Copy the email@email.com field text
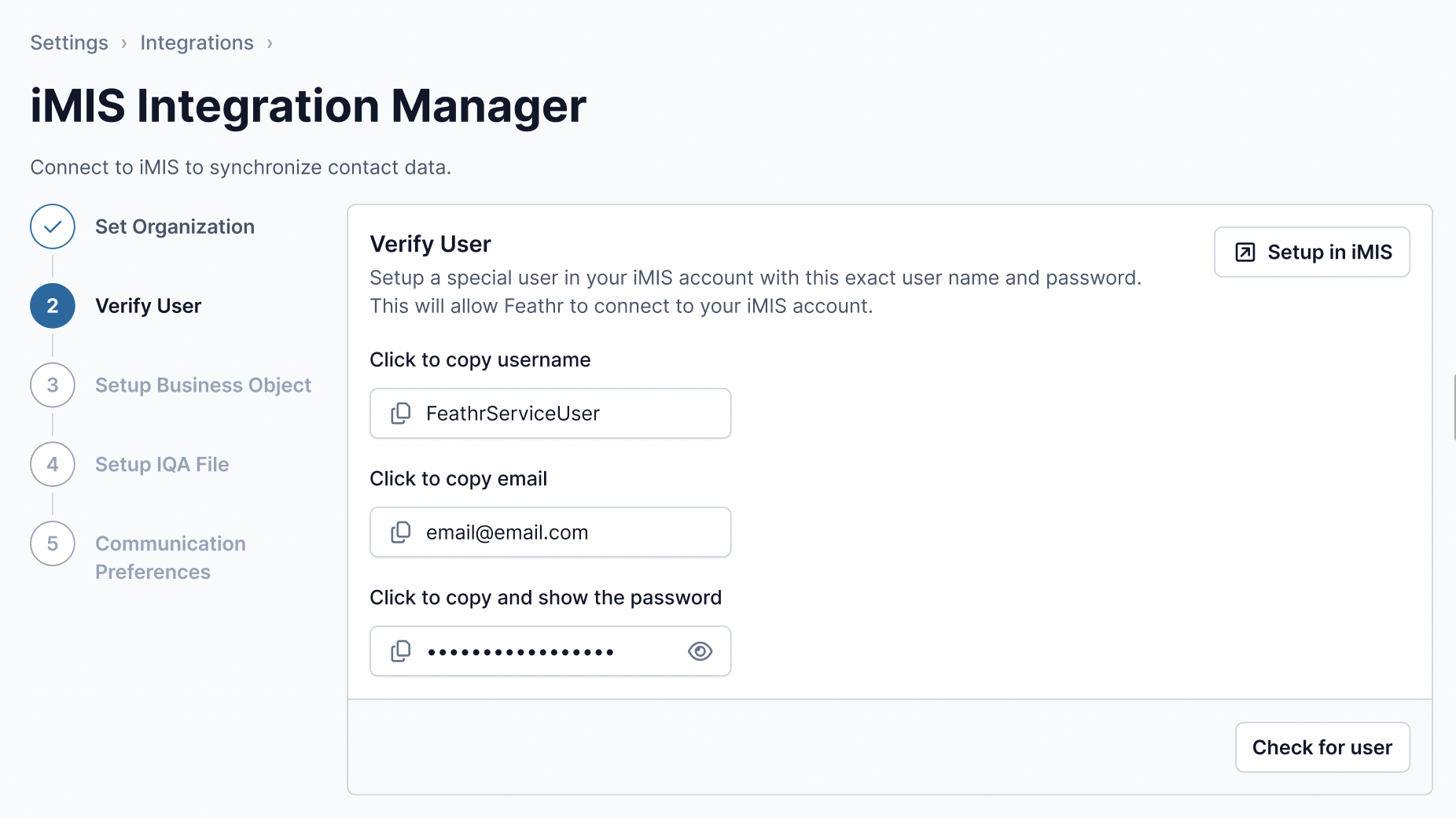The height and width of the screenshot is (818, 1456). 507,532
